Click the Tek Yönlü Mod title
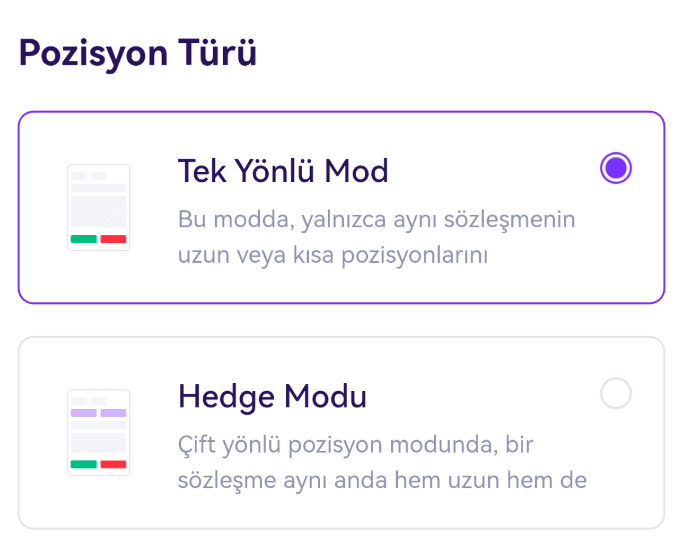The height and width of the screenshot is (543, 678). coord(283,171)
